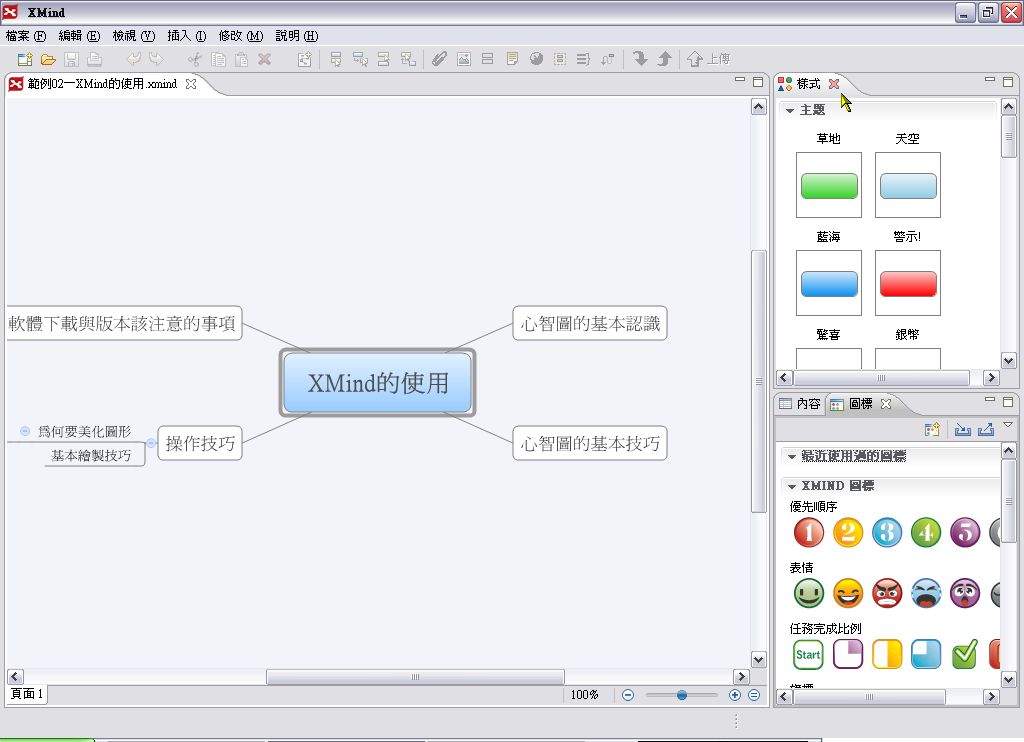
Task: Click the save disk icon
Action: coord(71,59)
